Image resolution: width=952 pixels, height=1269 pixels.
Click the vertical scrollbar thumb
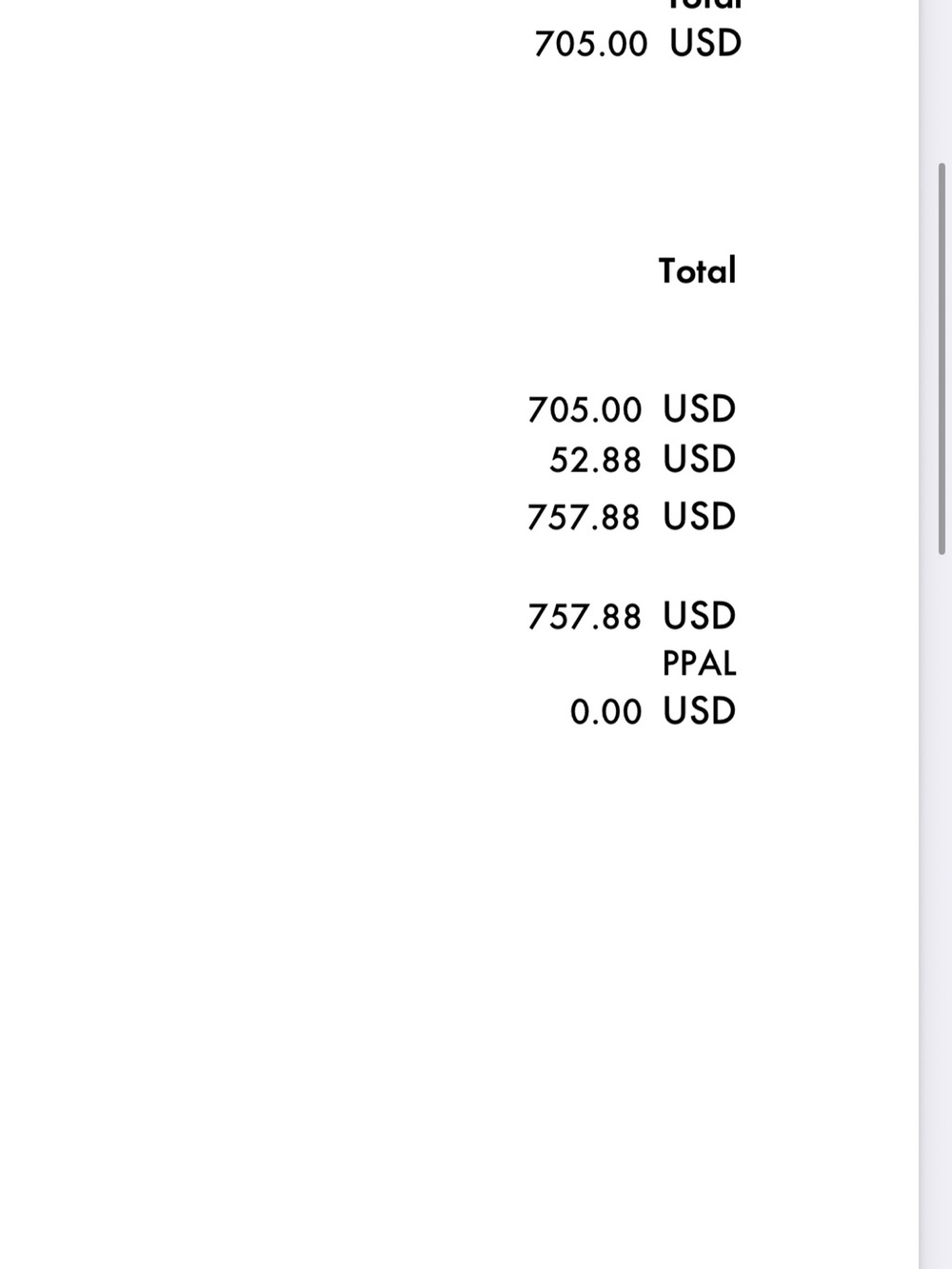942,359
